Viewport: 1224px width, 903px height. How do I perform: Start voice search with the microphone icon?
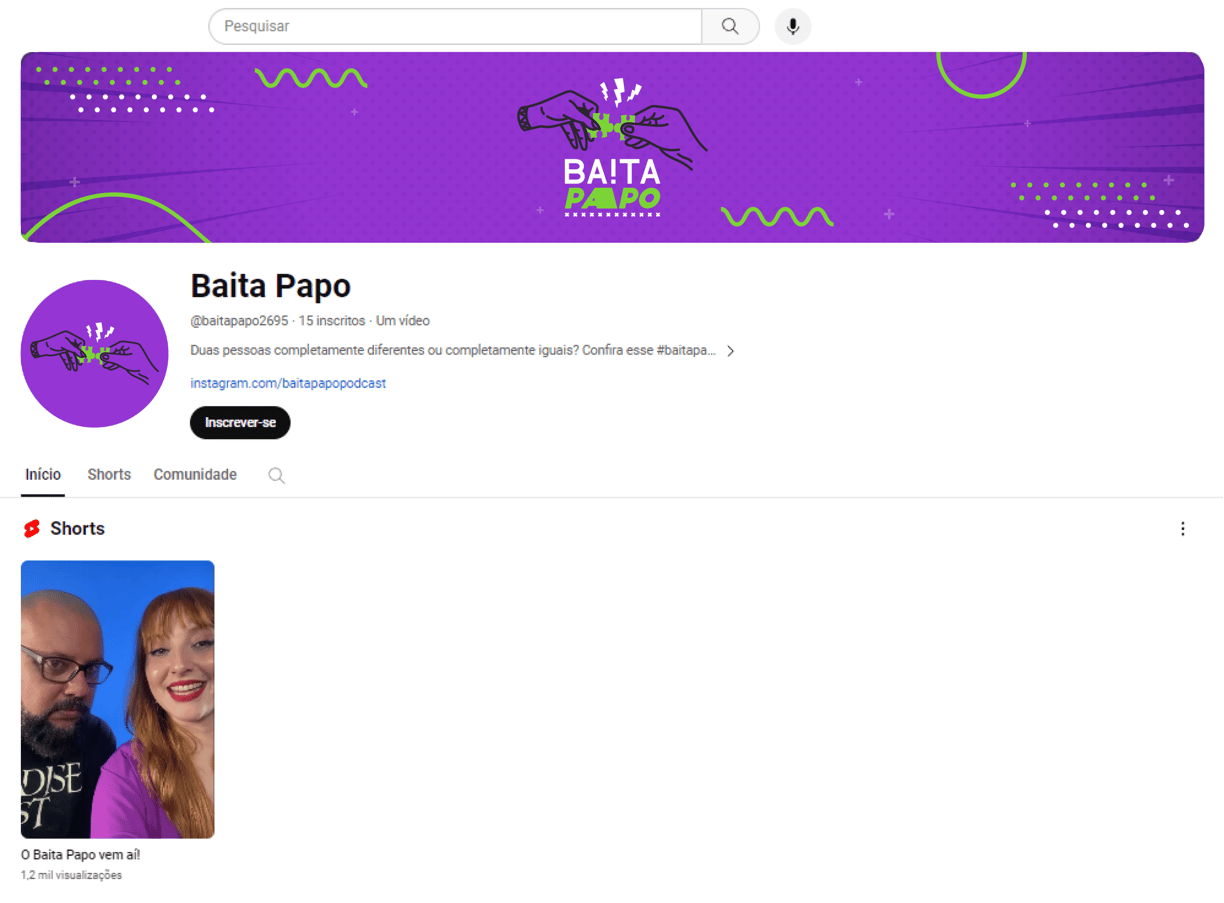pyautogui.click(x=793, y=27)
